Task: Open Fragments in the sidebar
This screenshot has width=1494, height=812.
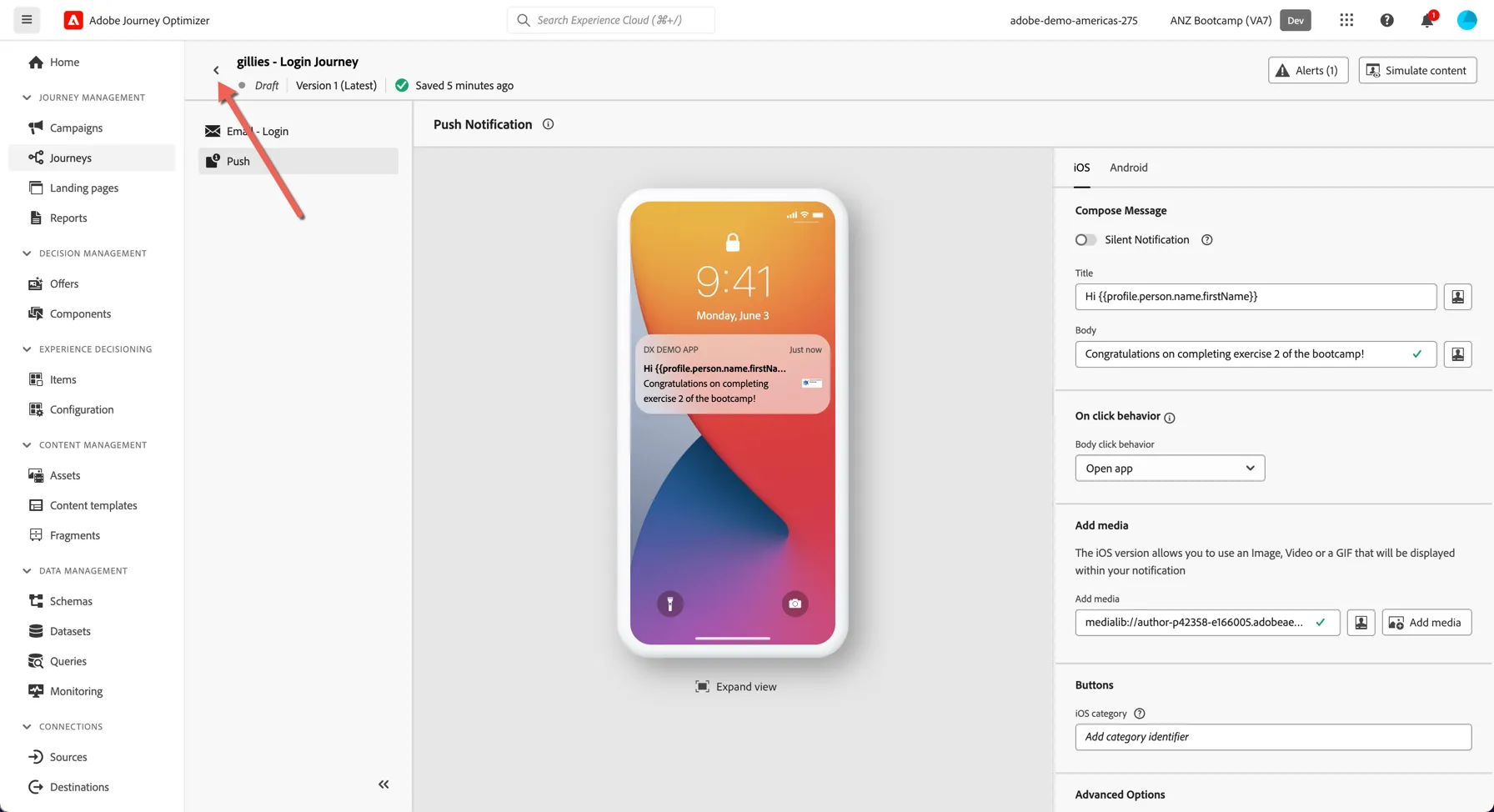Action: coord(92,535)
